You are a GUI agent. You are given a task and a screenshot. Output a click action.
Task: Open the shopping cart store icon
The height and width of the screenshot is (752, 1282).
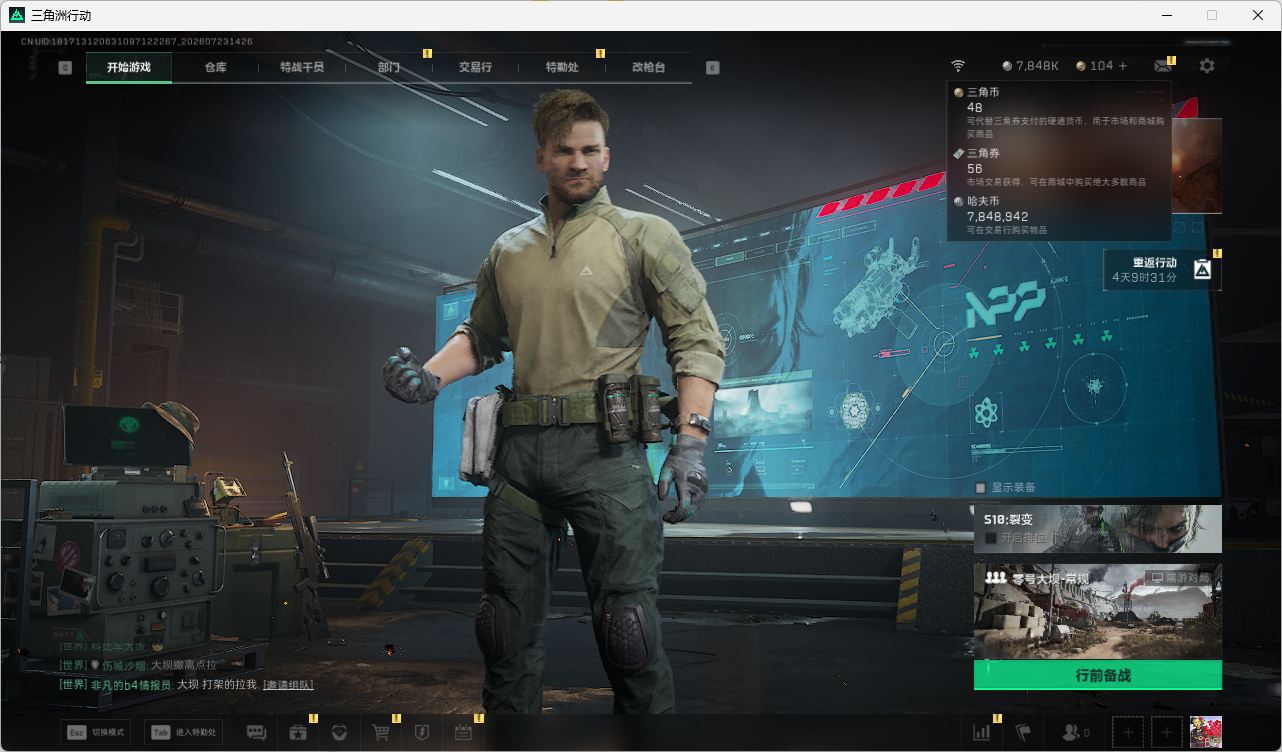(x=381, y=733)
